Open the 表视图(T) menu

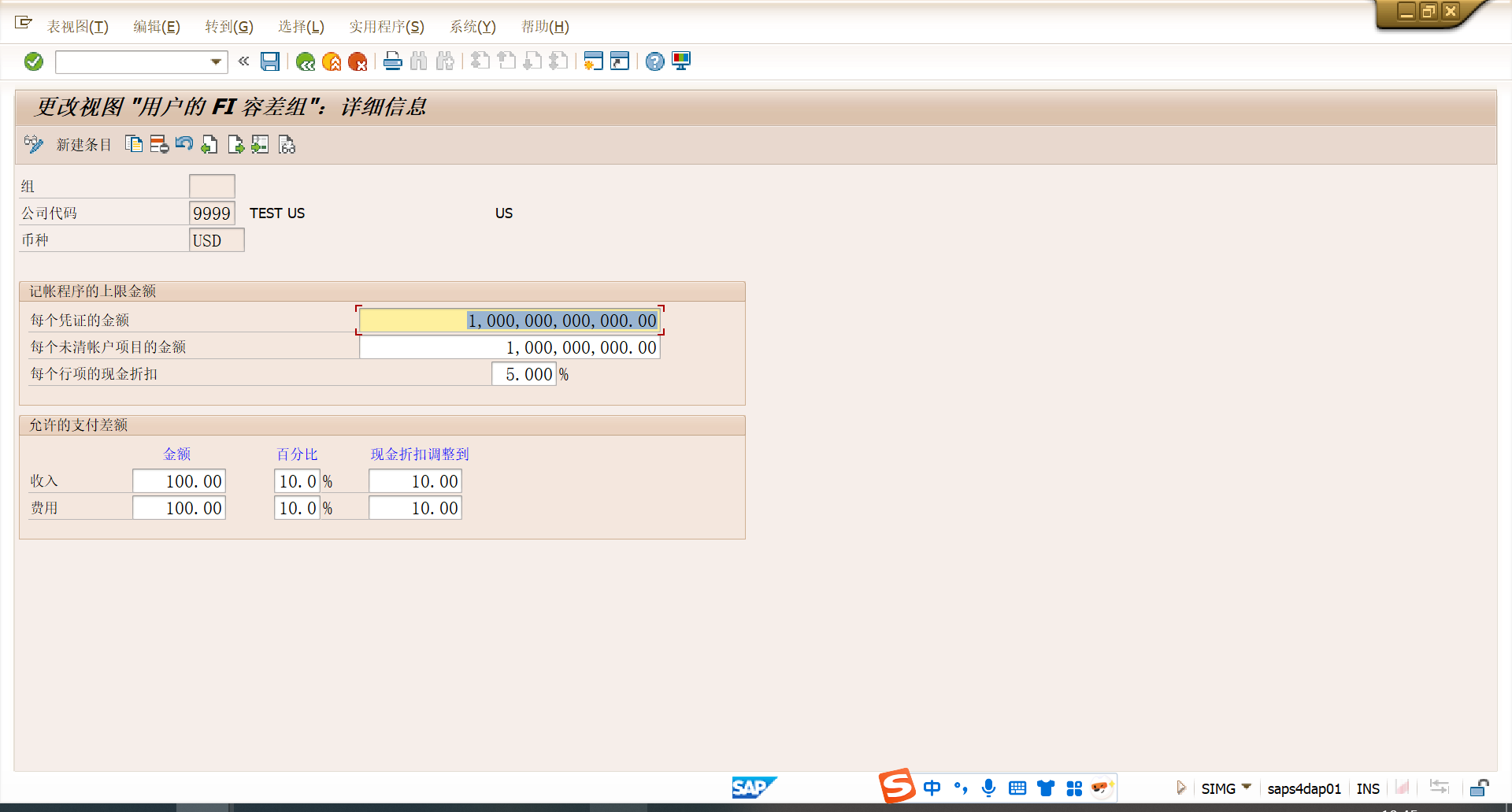(77, 27)
